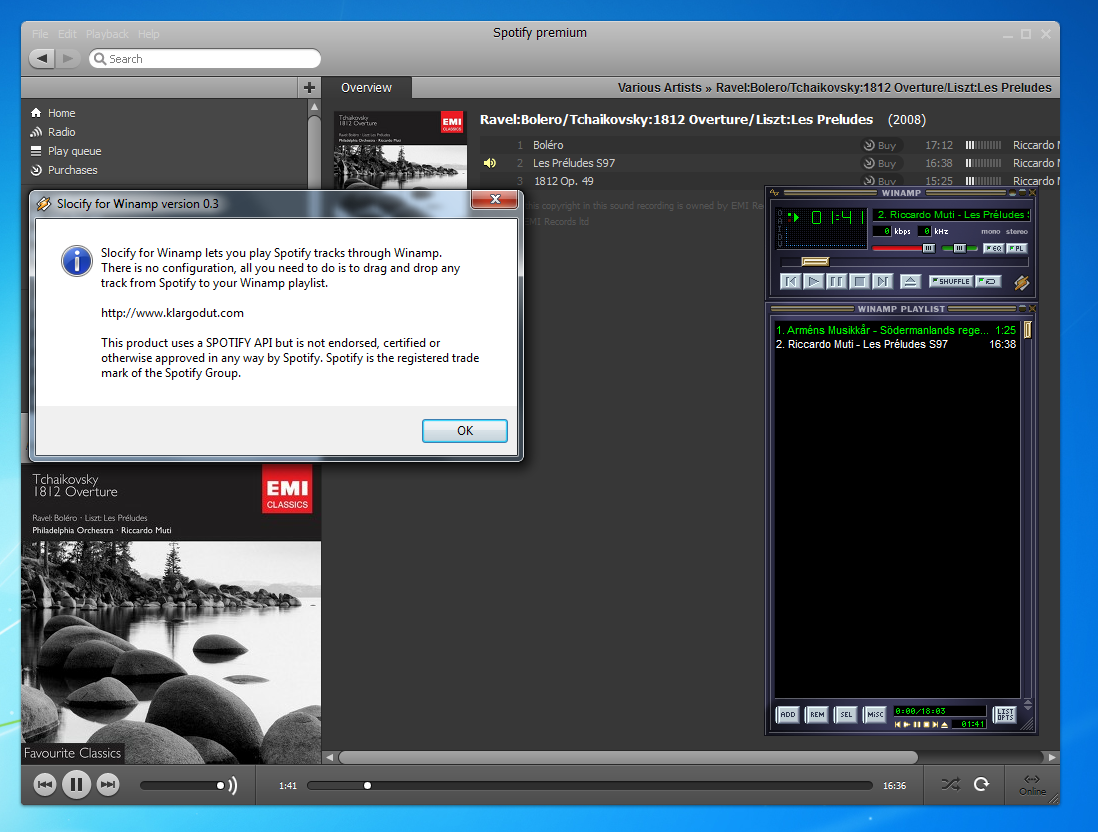Go forward with Spotify's right navigation arrow
Image resolution: width=1098 pixels, height=832 pixels.
point(67,58)
